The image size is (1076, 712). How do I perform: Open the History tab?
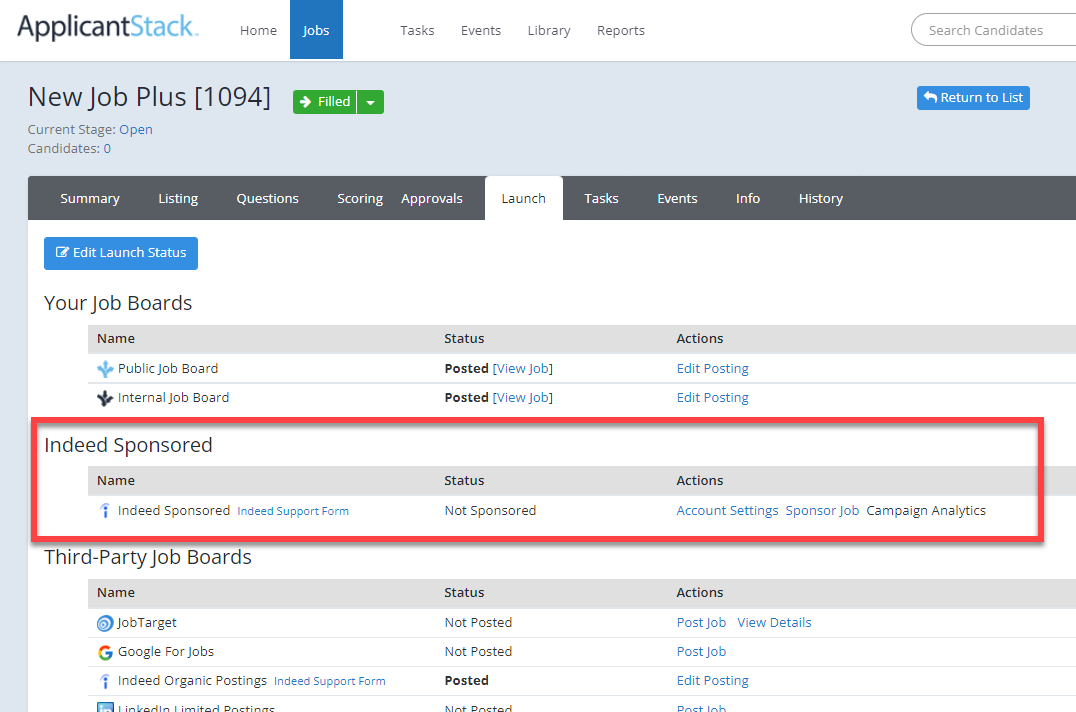coord(820,198)
